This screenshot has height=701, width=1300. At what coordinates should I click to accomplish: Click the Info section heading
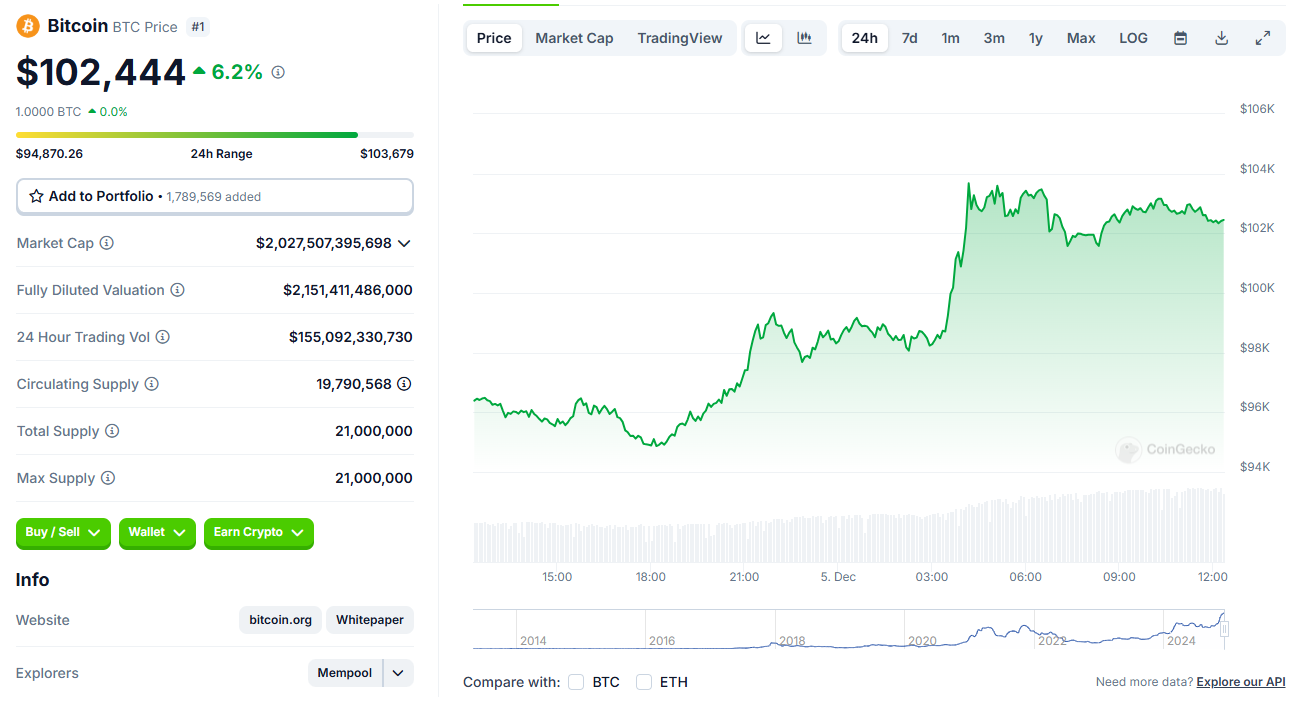[x=33, y=580]
